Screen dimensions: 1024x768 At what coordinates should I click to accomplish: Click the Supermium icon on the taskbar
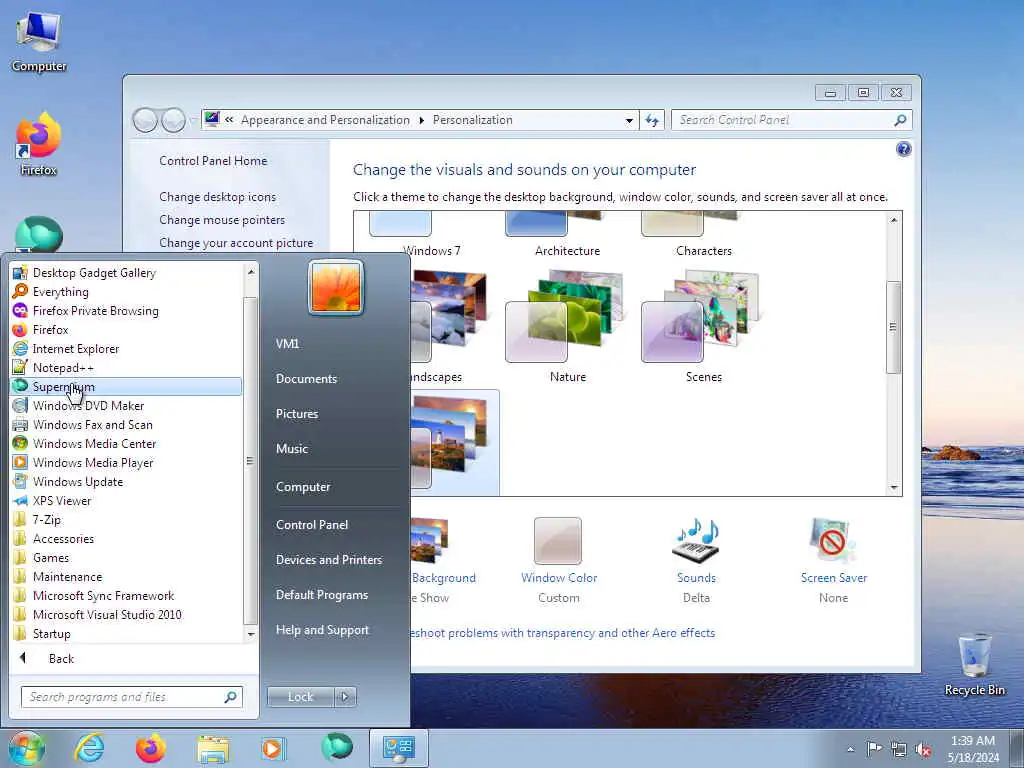337,747
